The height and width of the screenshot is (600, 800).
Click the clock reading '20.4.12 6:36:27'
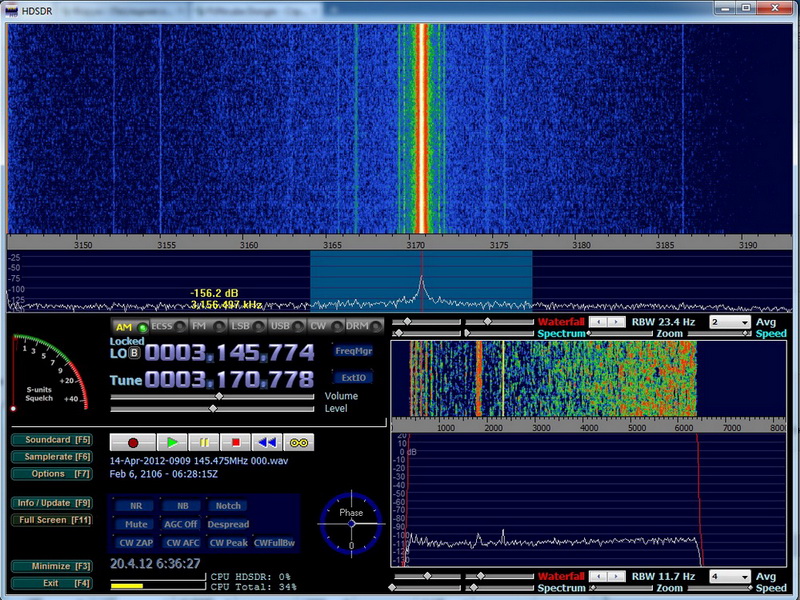point(155,563)
